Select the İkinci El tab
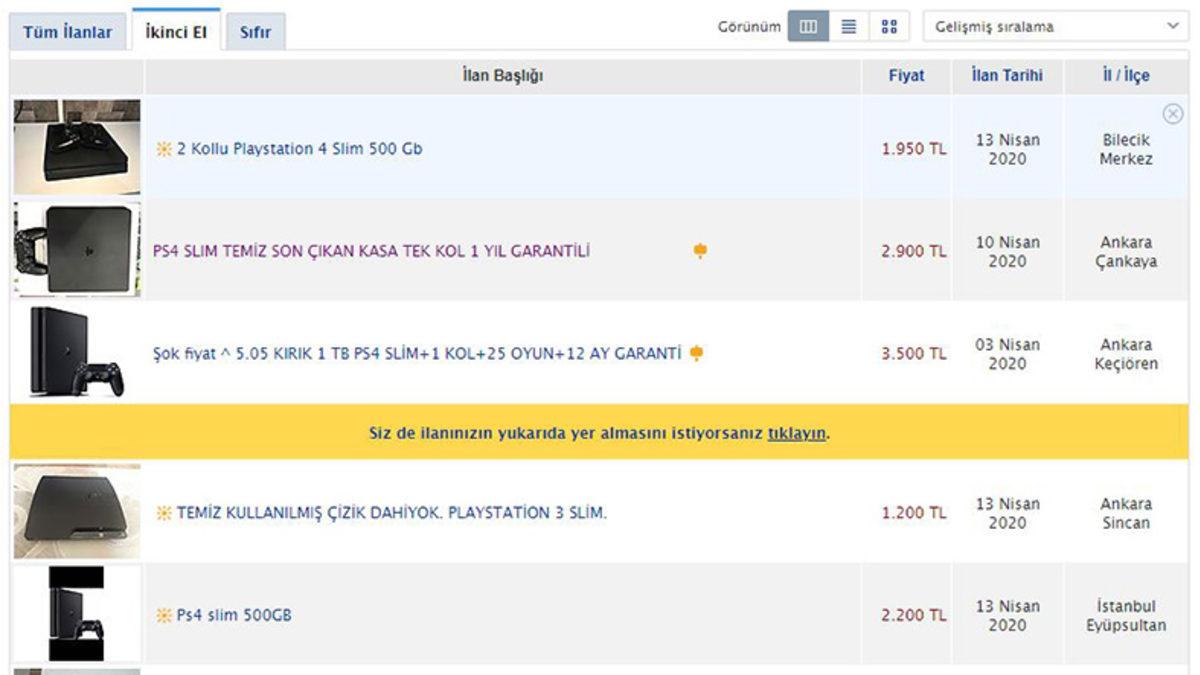Viewport: 1200px width, 675px height. (176, 32)
